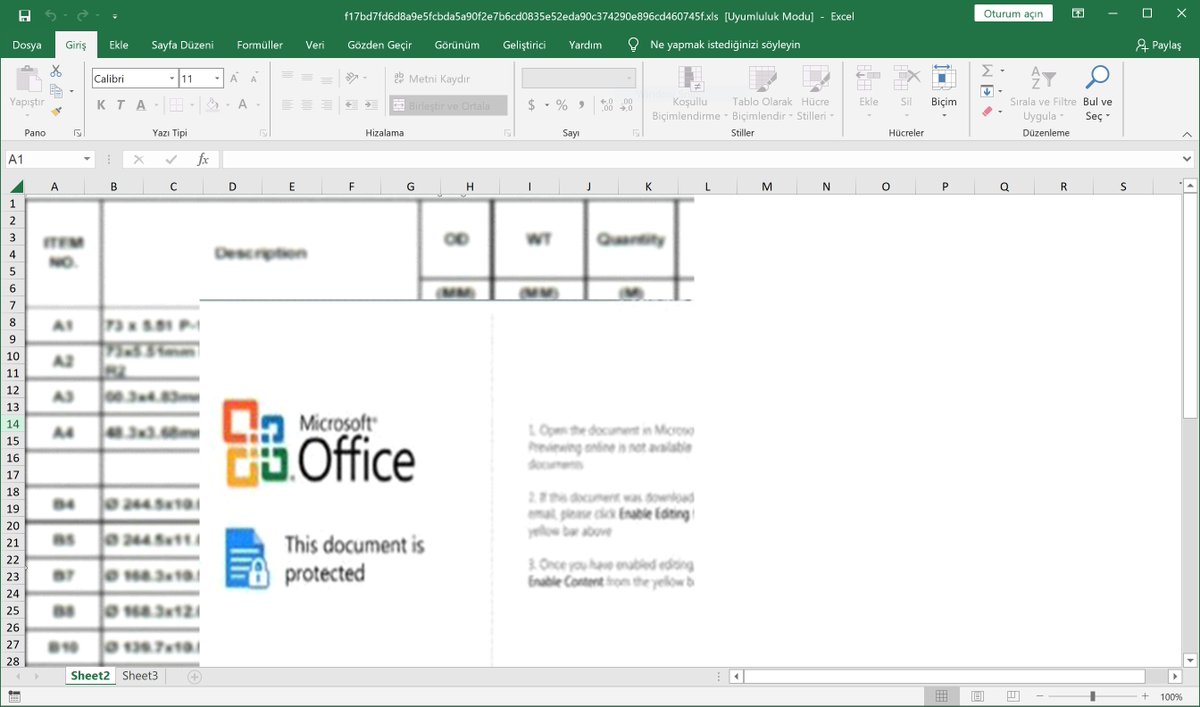
Task: Click the percent style icon
Action: pos(562,105)
